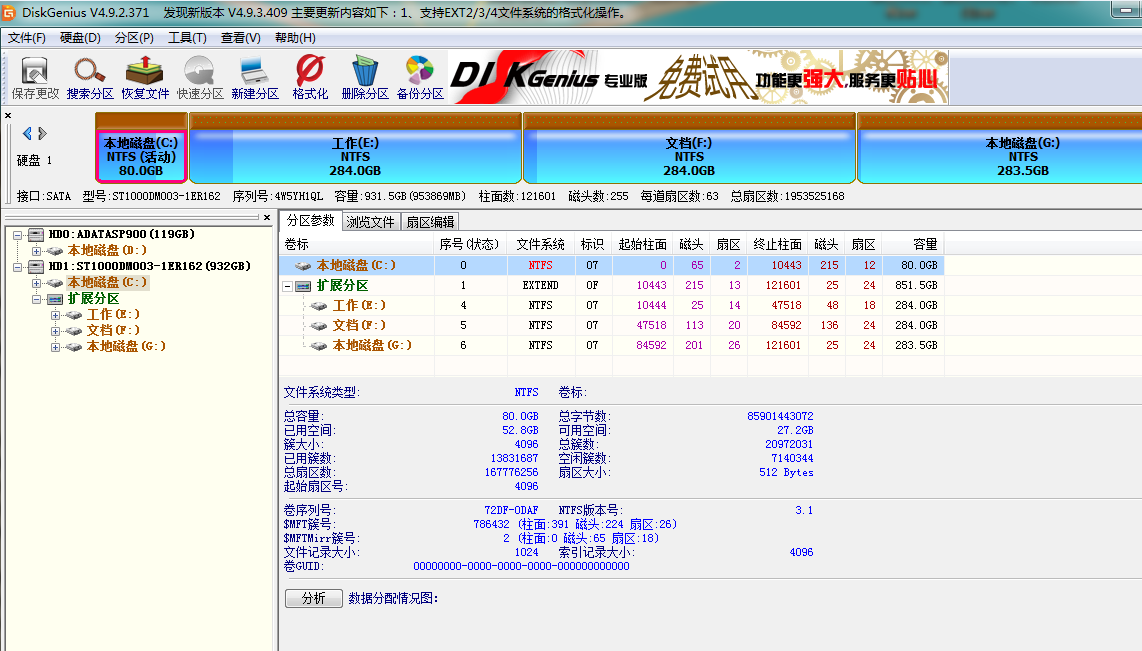Click the 保存更改 save changes icon
The width and height of the screenshot is (1142, 651).
point(35,78)
